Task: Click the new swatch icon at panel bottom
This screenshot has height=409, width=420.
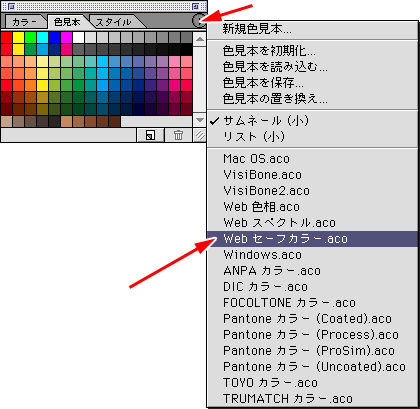Action: 150,135
